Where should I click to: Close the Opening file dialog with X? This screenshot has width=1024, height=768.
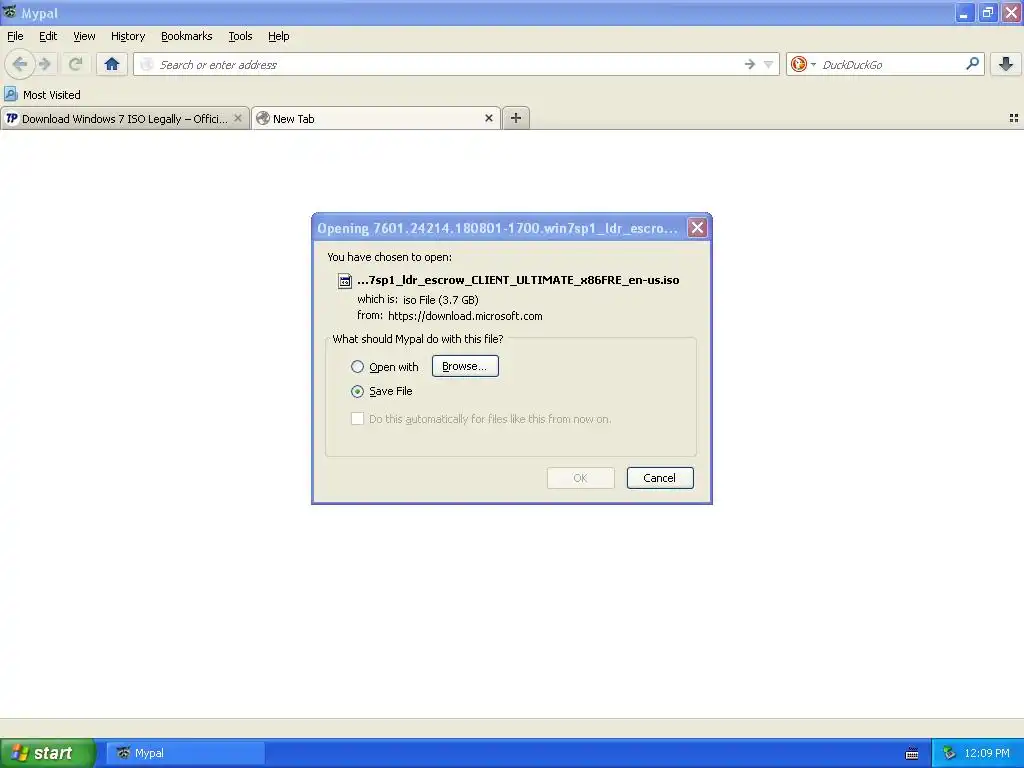[x=697, y=227]
